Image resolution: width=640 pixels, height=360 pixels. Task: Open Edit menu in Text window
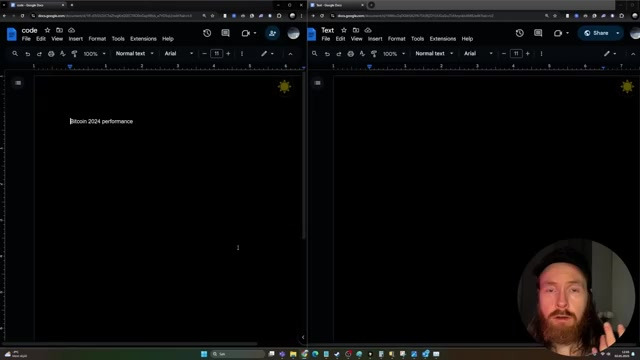pyautogui.click(x=340, y=39)
